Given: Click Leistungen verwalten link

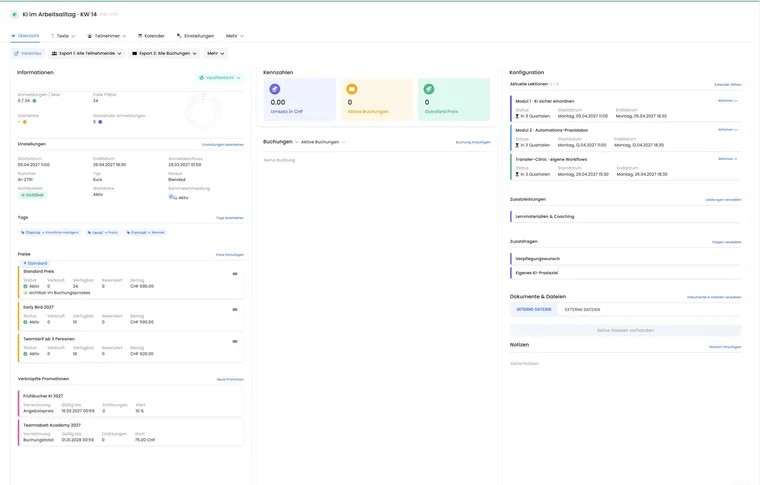Looking at the screenshot, I should (723, 200).
